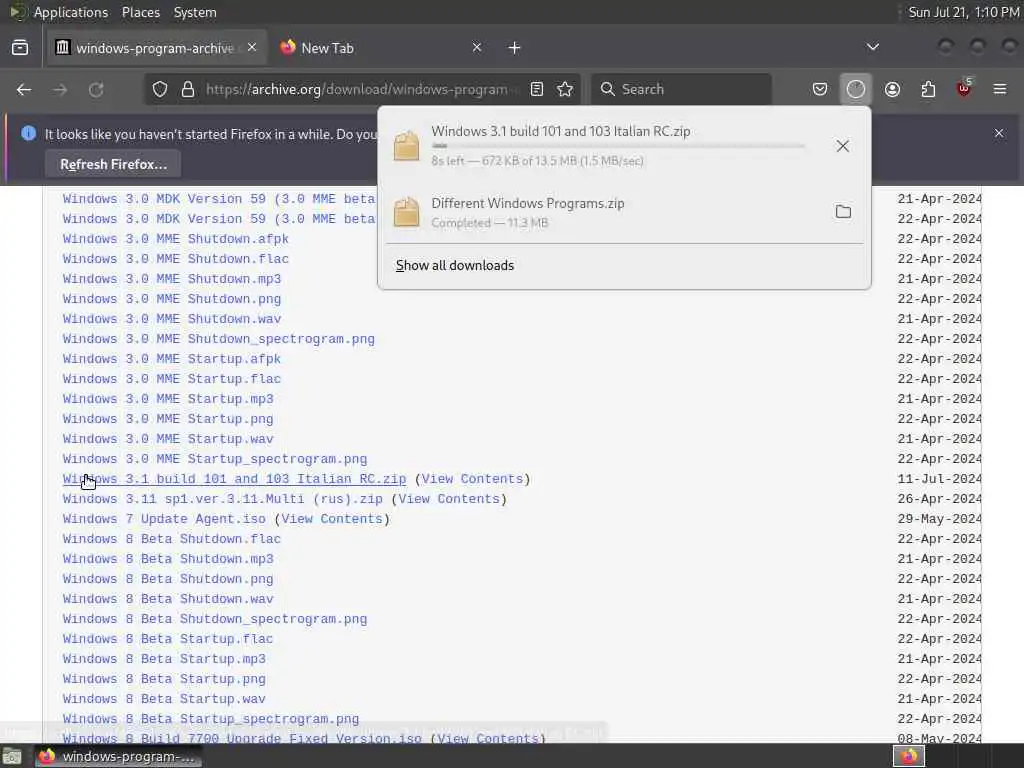The width and height of the screenshot is (1024, 768).
Task: Open Windows 3.0 MME Shutdown.wav link
Action: pyautogui.click(x=172, y=319)
